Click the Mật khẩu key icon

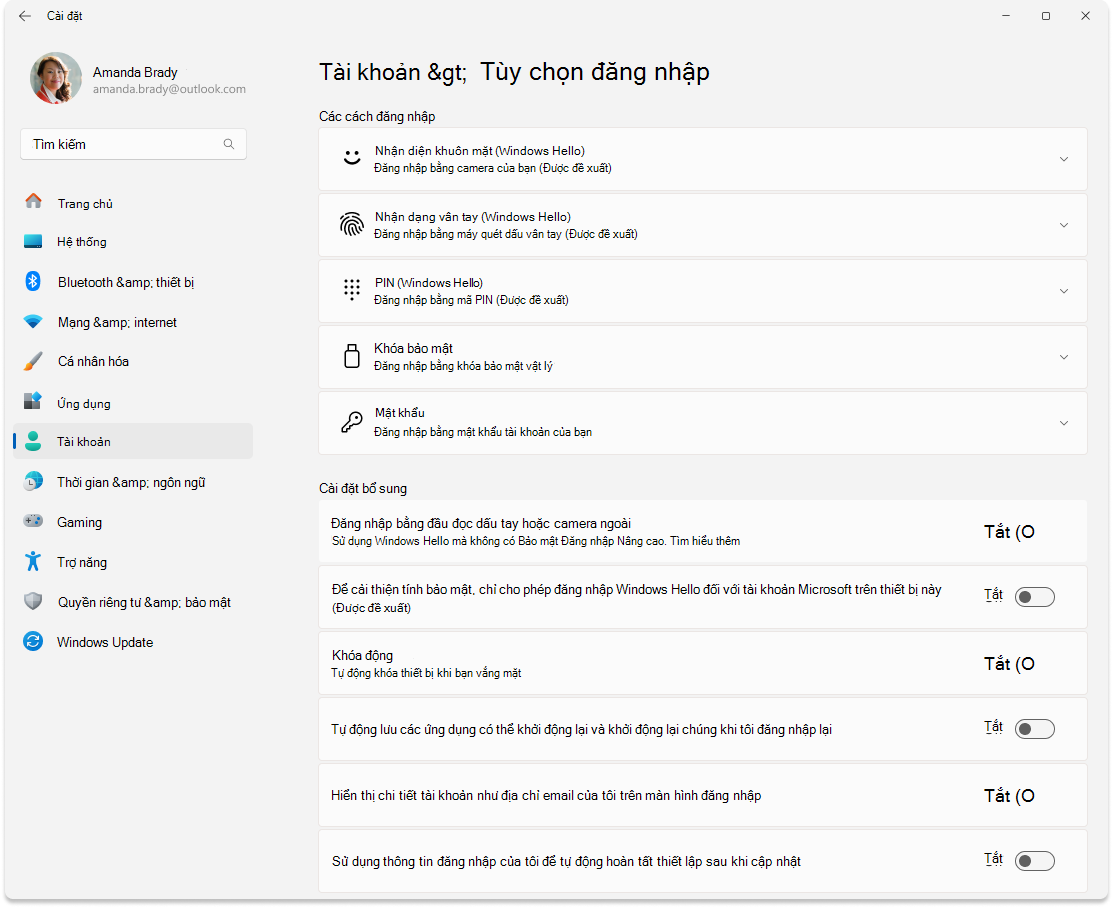click(x=352, y=423)
